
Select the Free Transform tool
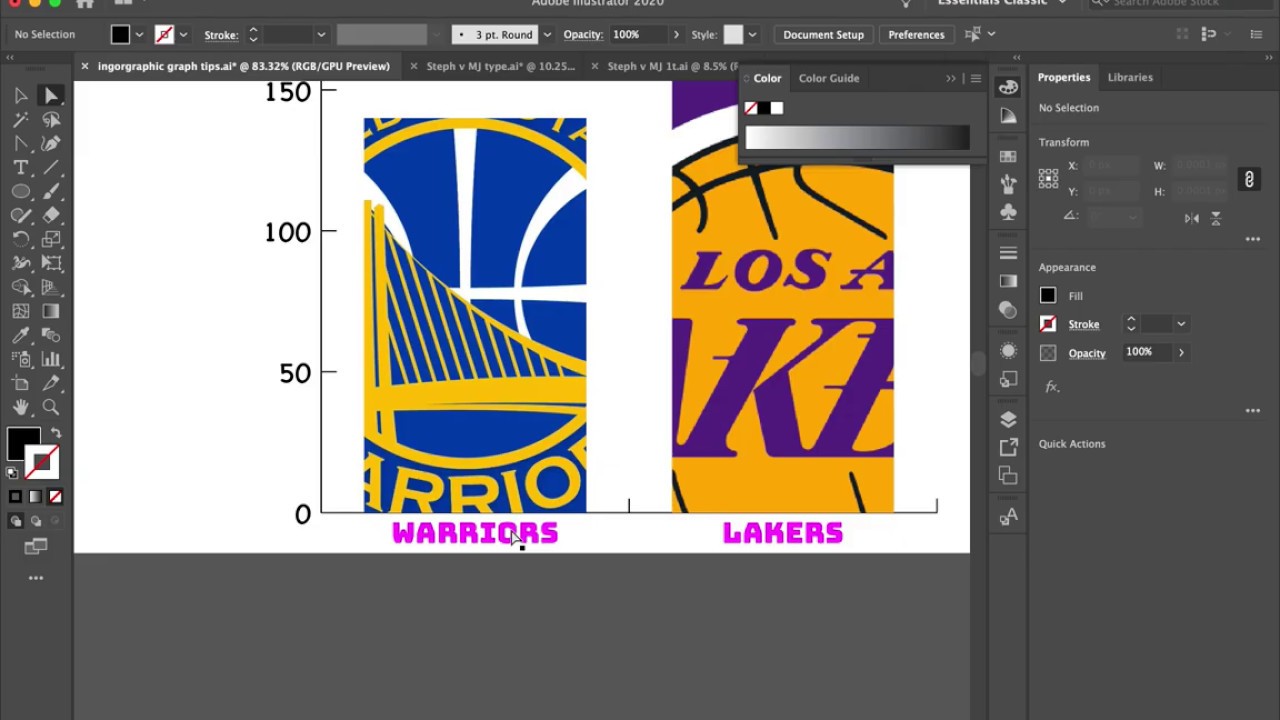coord(51,263)
